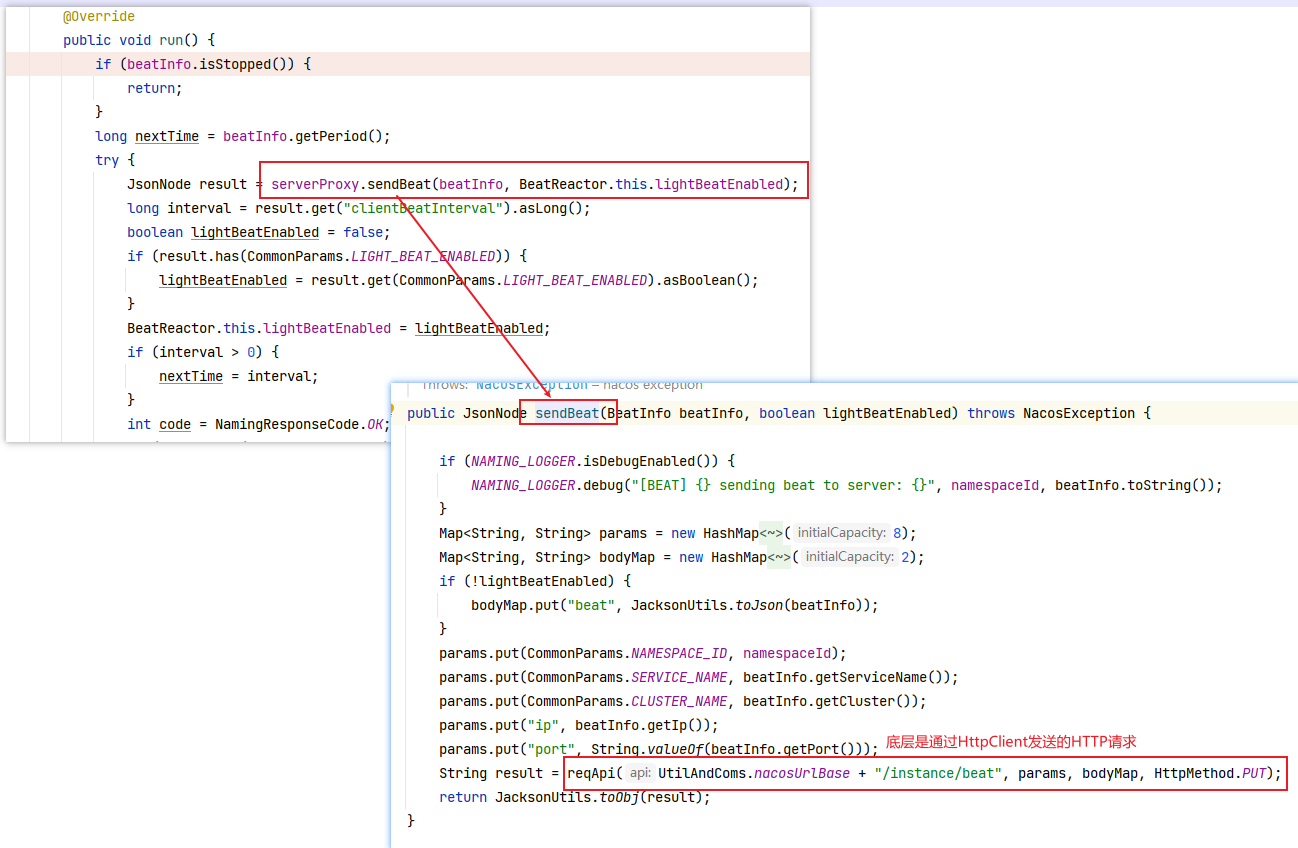1298x848 pixels.
Task: Click namespaceId in params.put NAMESPACE_ID line
Action: [x=787, y=653]
